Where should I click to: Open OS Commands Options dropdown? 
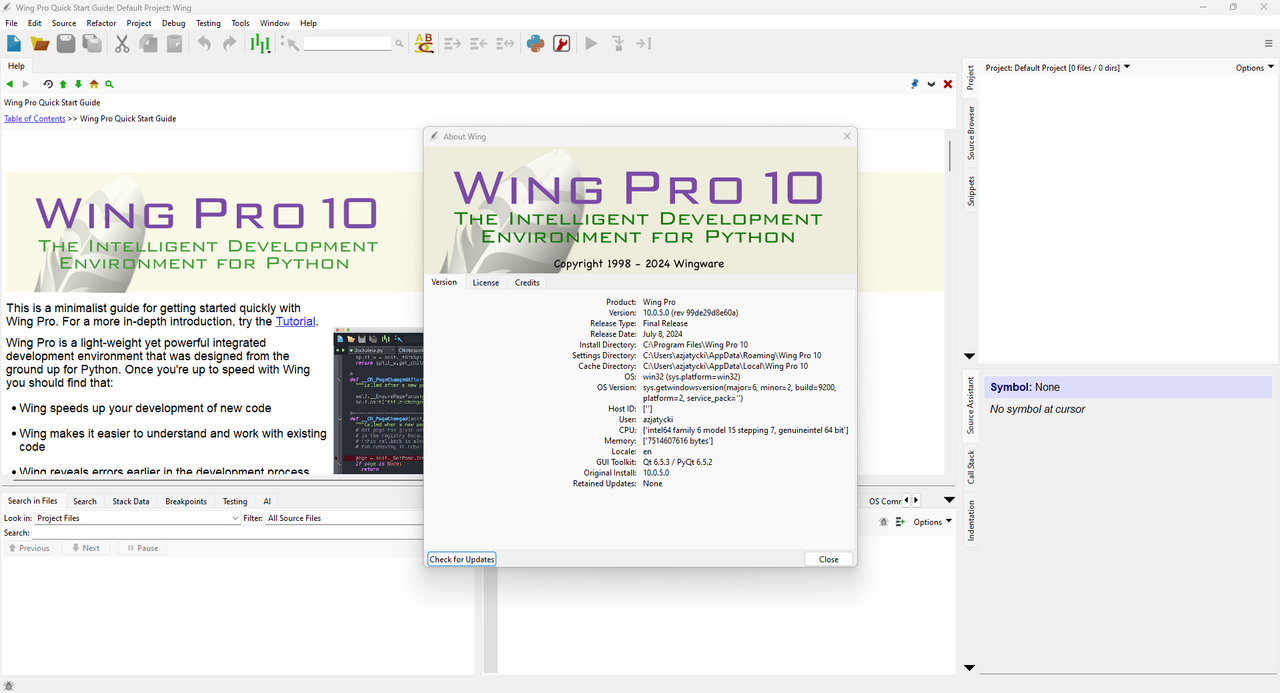tap(932, 522)
